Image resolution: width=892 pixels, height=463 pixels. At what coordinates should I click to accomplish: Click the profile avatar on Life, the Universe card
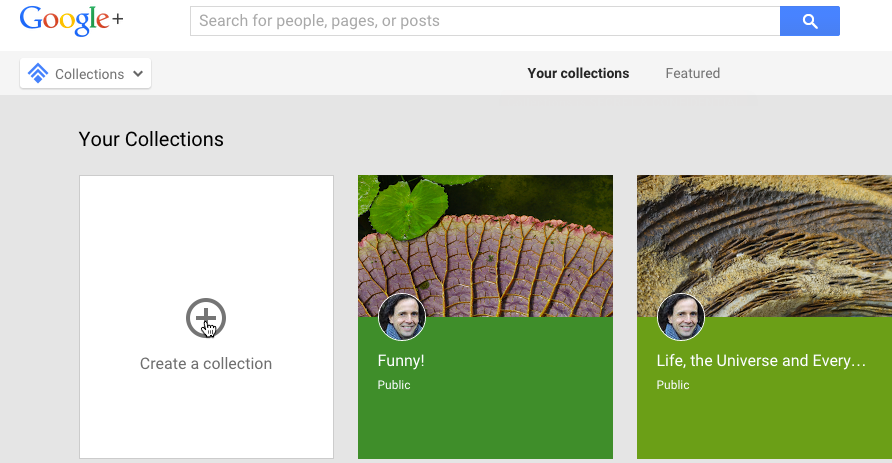(681, 317)
